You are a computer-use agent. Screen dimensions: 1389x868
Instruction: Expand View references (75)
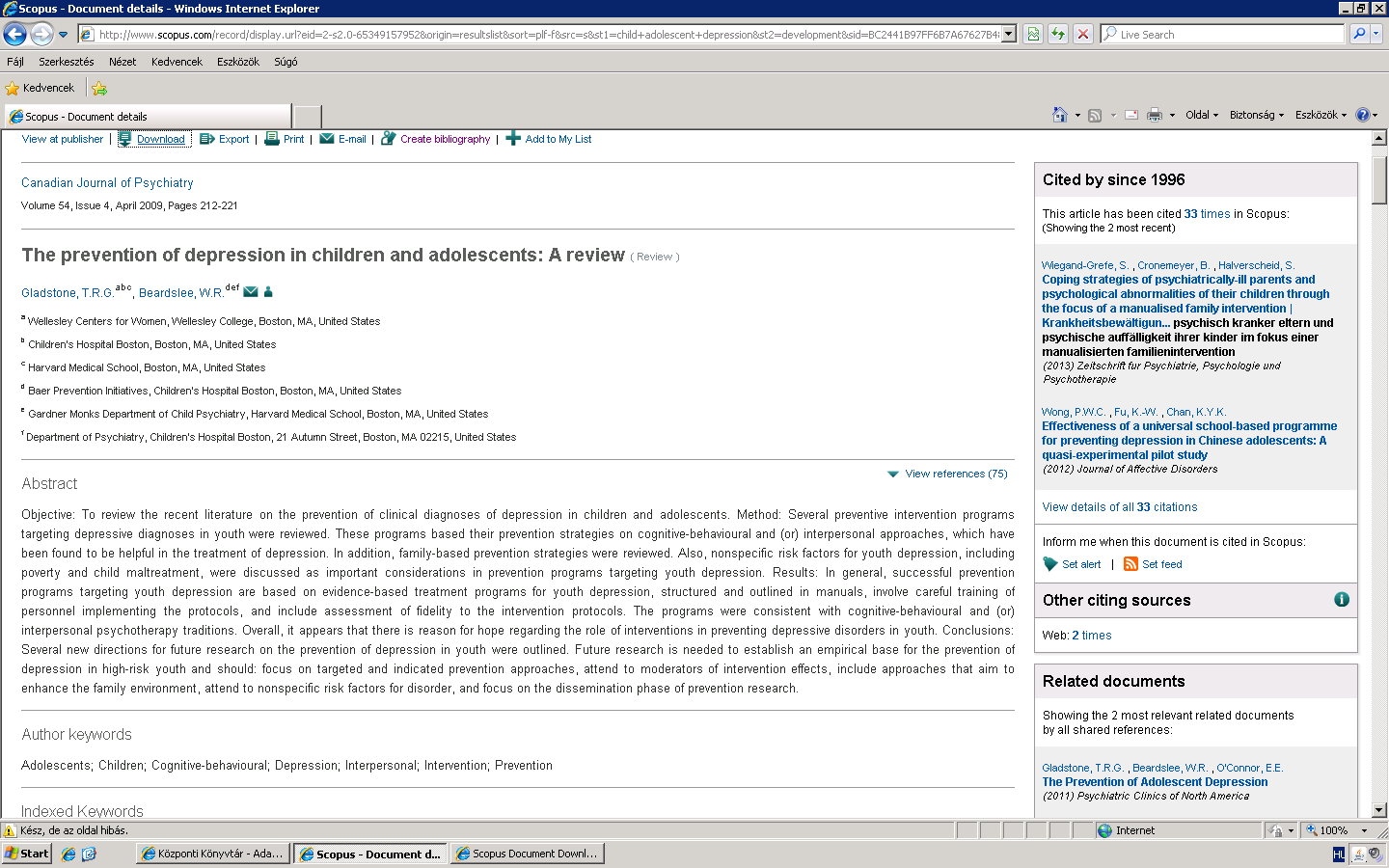pyautogui.click(x=956, y=474)
